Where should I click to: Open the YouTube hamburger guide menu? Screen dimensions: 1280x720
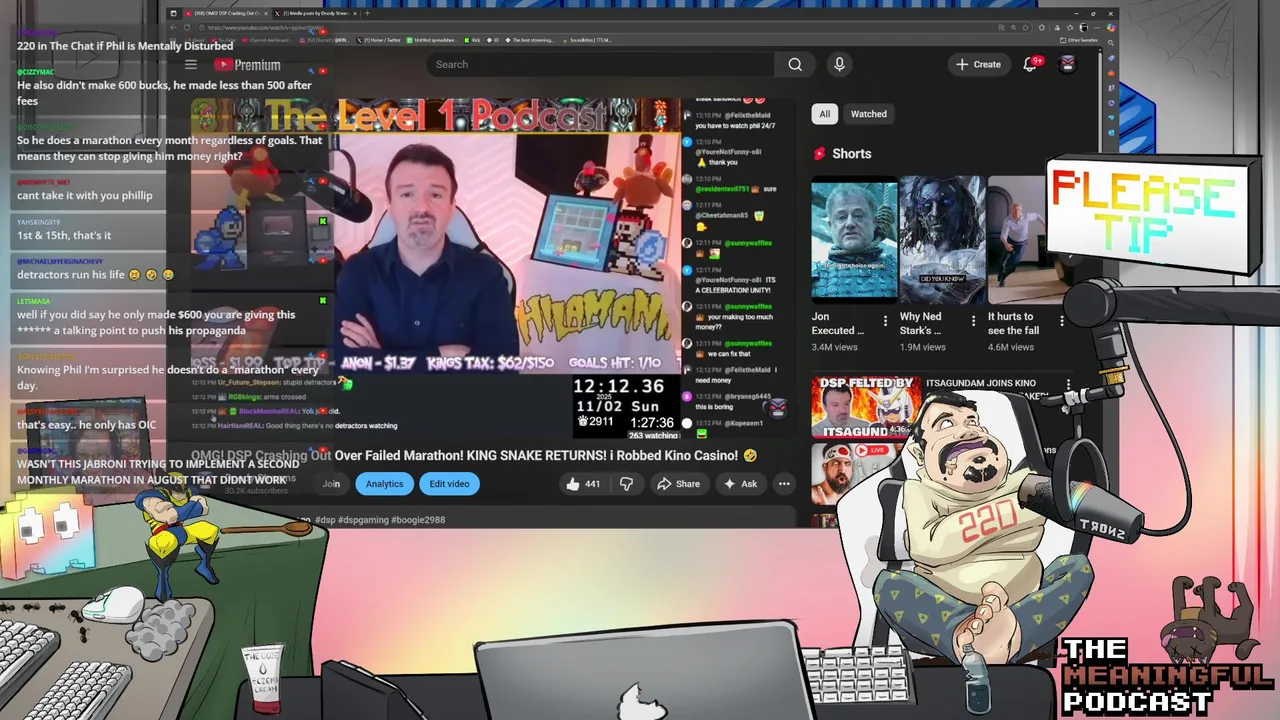pos(190,65)
